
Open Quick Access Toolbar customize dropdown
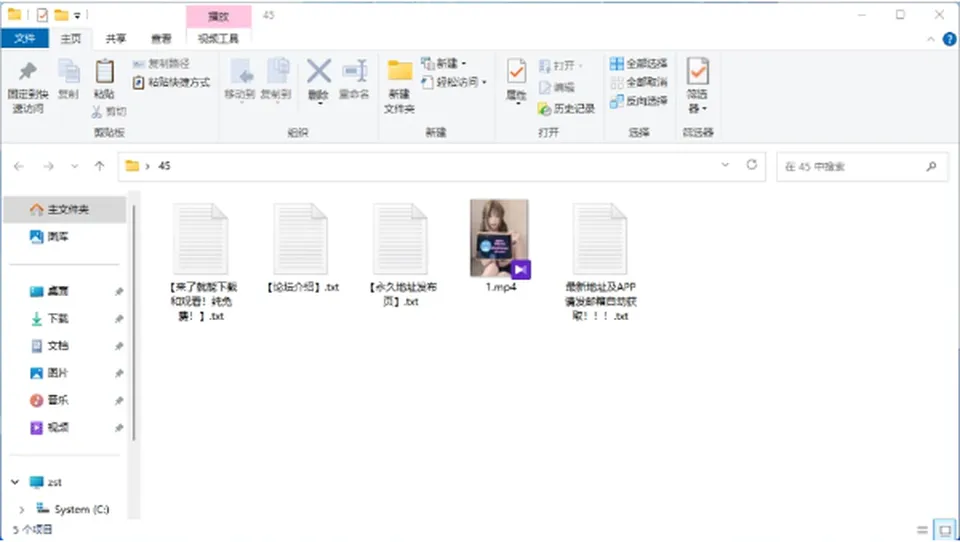77,15
